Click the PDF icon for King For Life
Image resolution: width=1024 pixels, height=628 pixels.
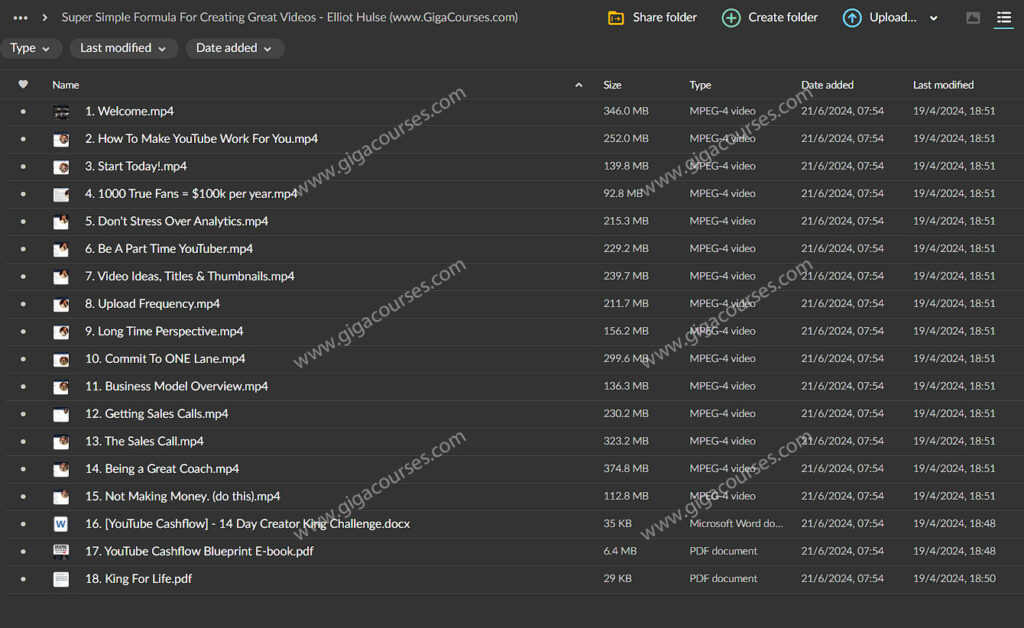tap(61, 579)
